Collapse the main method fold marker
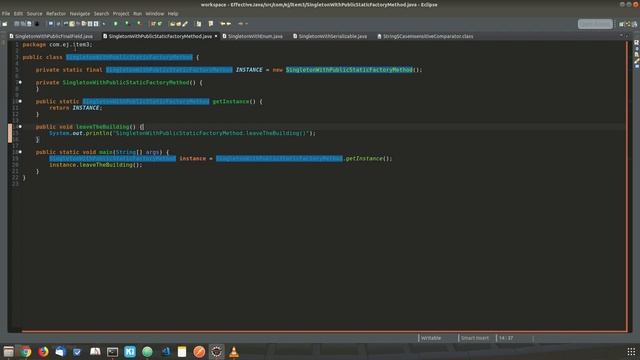 coord(20,152)
